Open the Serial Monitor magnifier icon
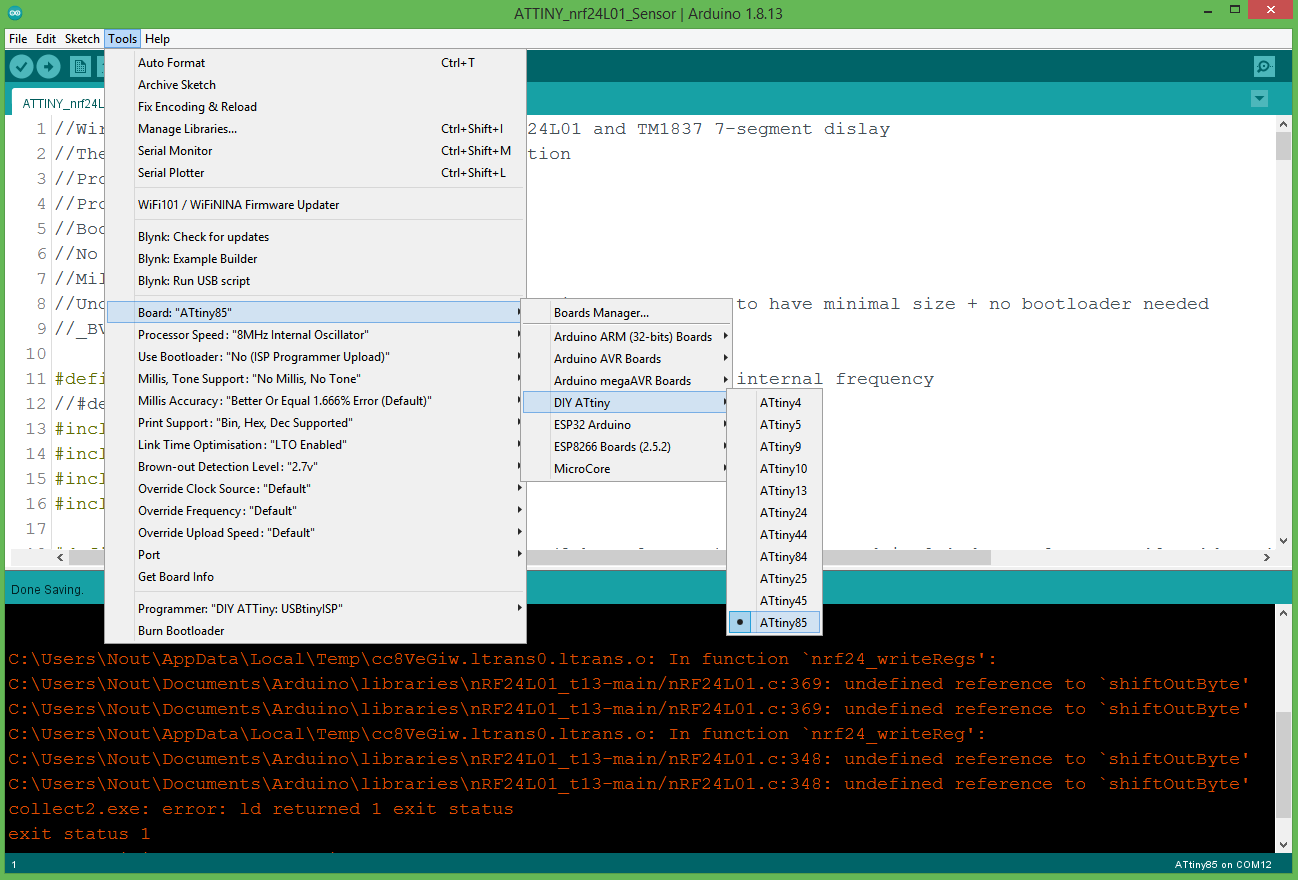This screenshot has width=1298, height=880. click(1264, 67)
